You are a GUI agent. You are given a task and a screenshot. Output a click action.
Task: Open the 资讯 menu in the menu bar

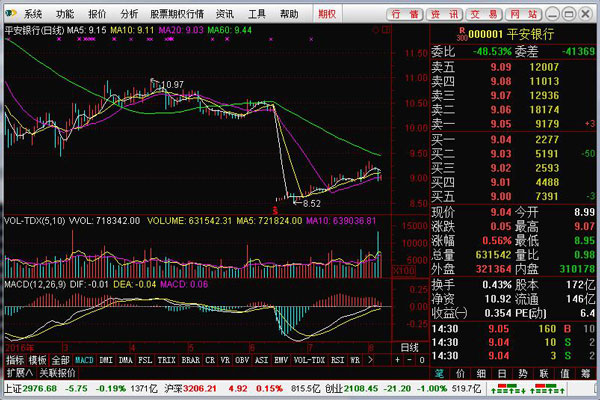[225, 14]
